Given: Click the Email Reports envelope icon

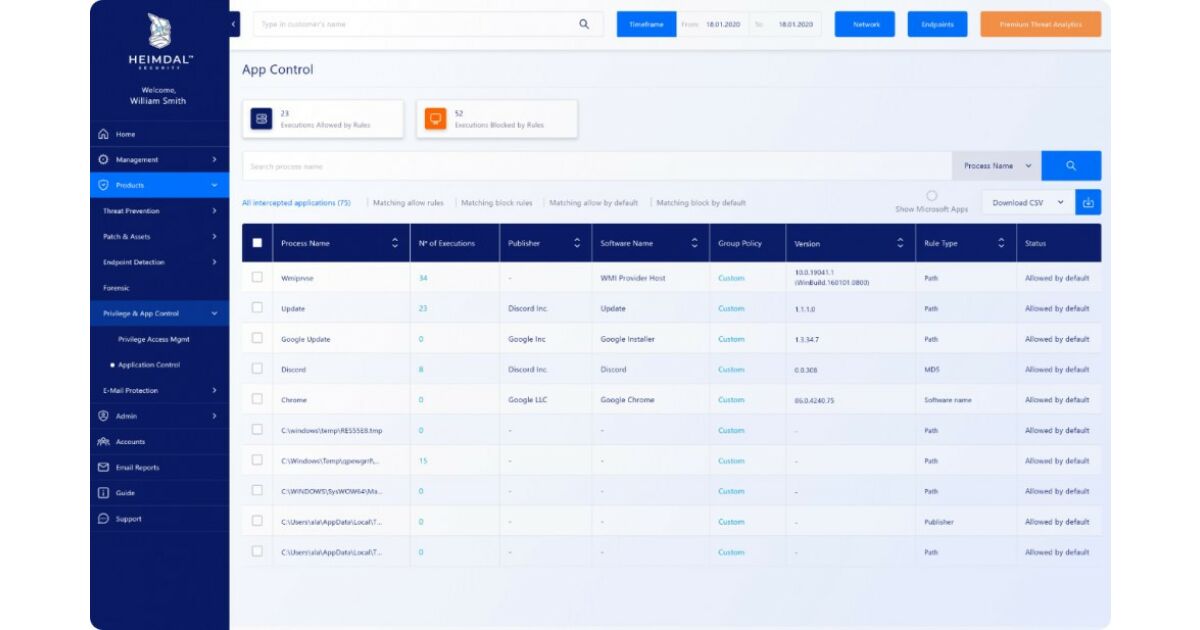Looking at the screenshot, I should click(103, 467).
